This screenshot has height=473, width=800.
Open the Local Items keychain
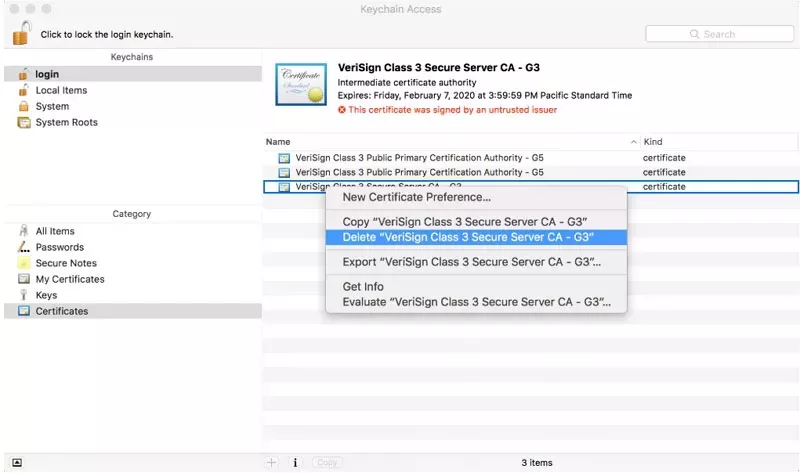click(61, 90)
